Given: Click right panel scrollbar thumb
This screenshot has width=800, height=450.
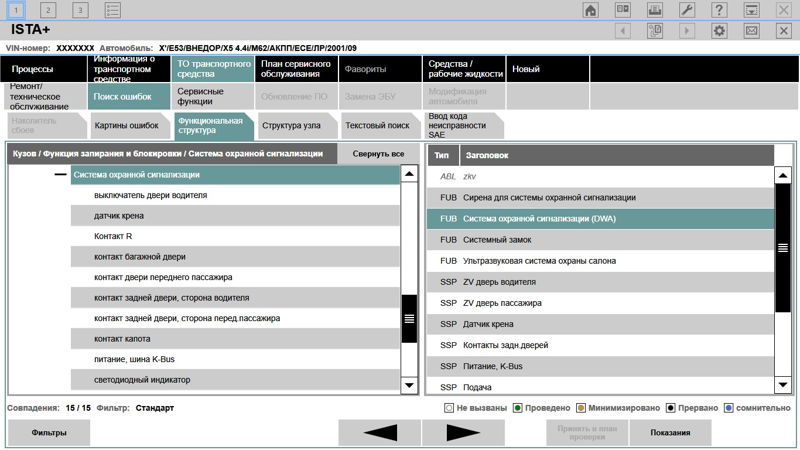Looking at the screenshot, I should click(783, 247).
